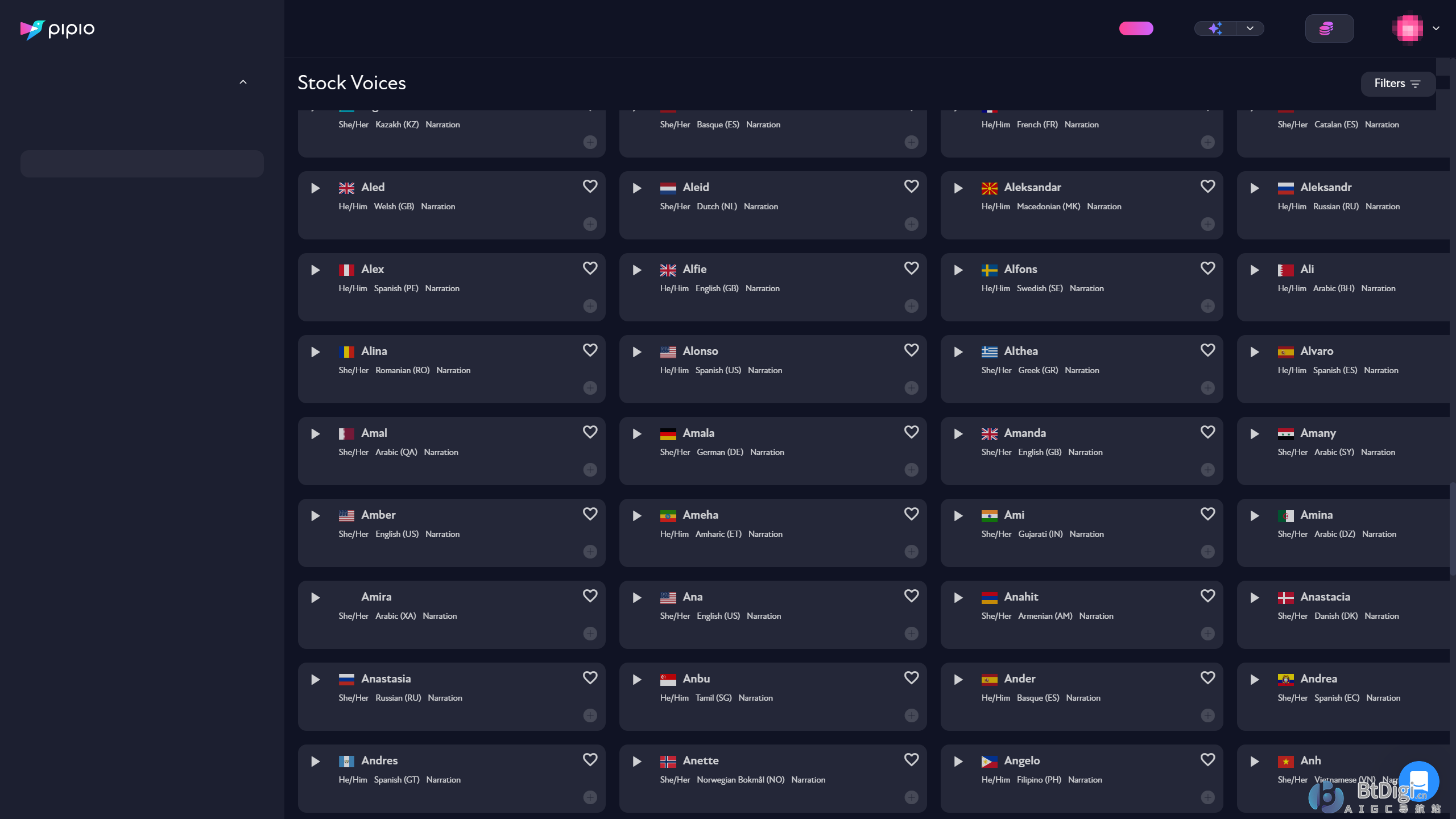
Task: Select the Anahit Armenian voice card
Action: [x=1081, y=615]
